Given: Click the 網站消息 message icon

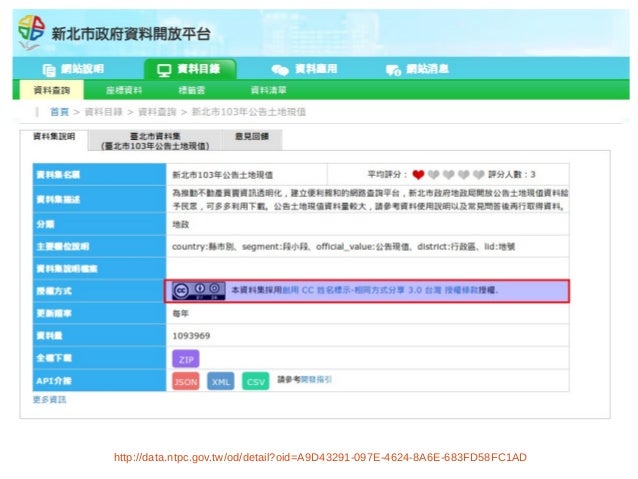Looking at the screenshot, I should click(x=393, y=70).
